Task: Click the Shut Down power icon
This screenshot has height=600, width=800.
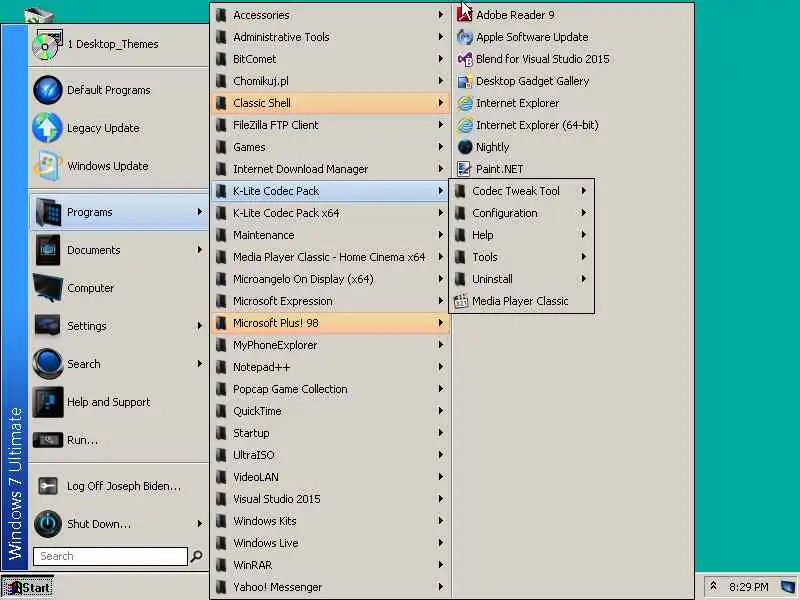Action: 48,523
